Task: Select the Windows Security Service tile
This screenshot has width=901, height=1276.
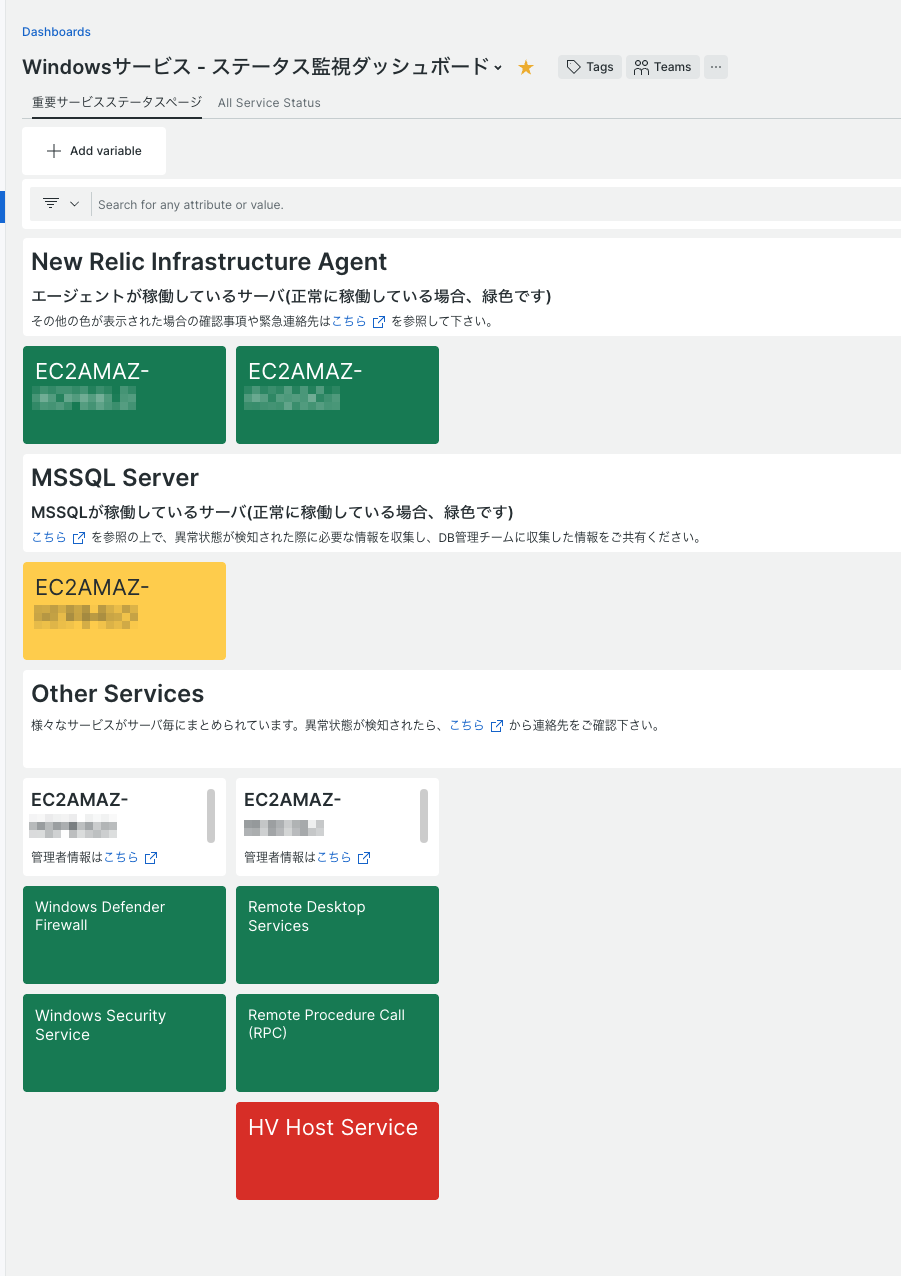Action: coord(124,1043)
